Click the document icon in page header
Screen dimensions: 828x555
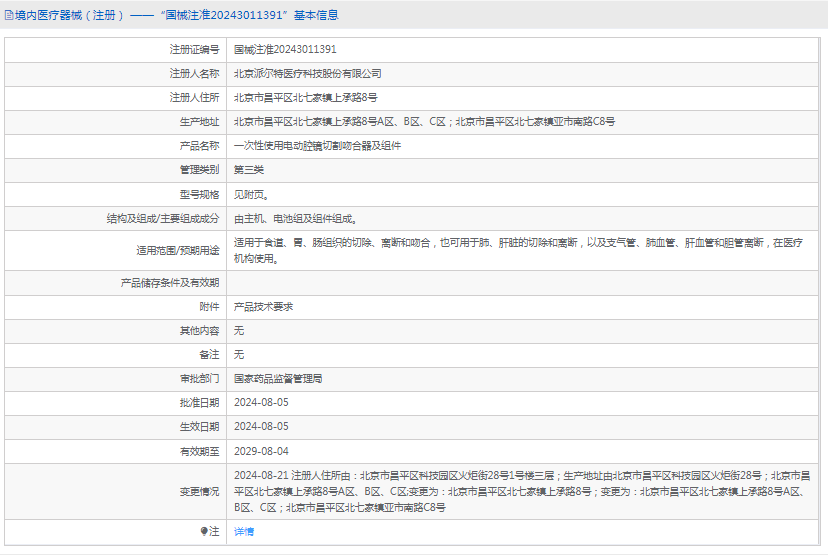[x=9, y=15]
